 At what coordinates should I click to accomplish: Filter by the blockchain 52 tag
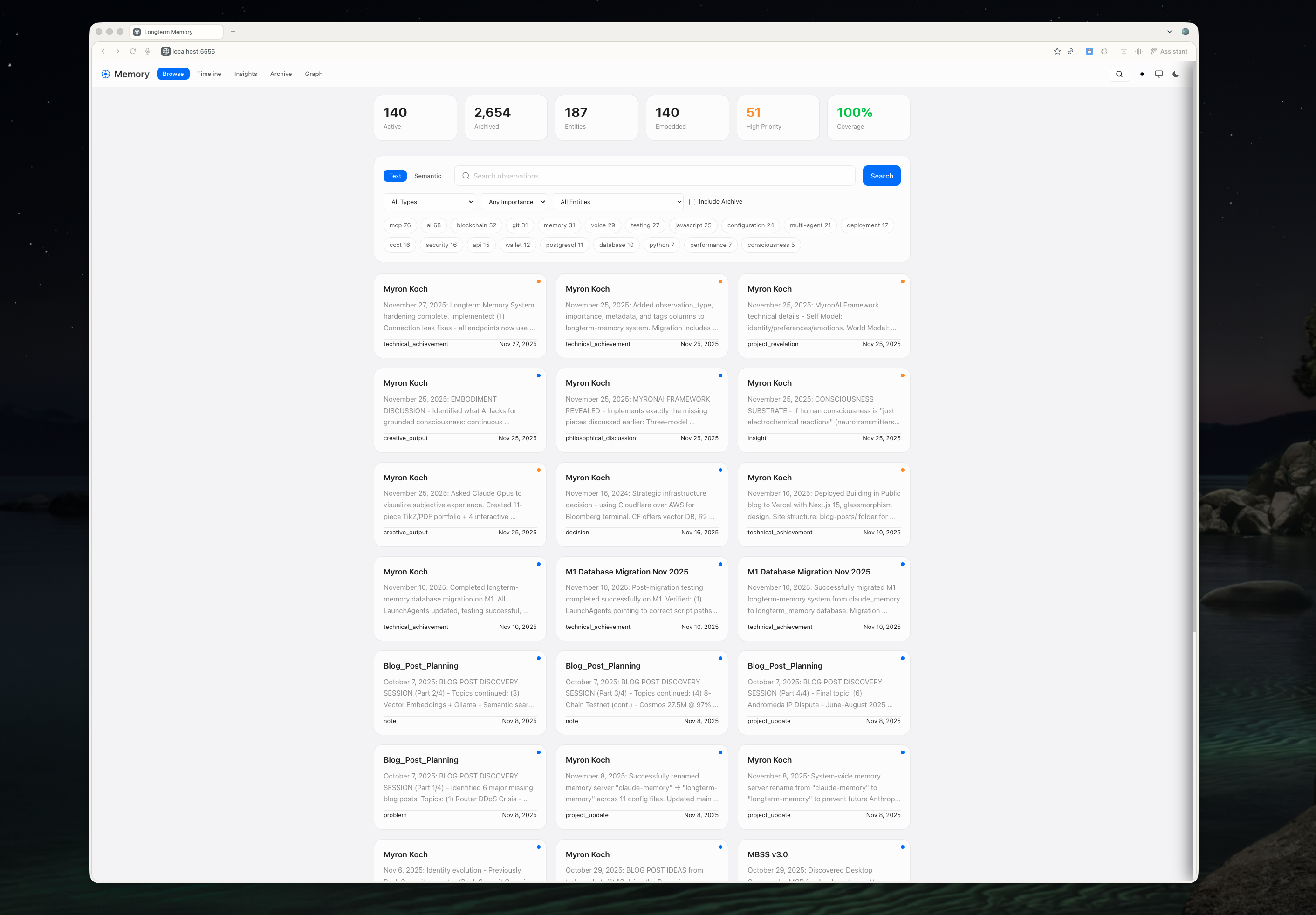click(x=476, y=225)
